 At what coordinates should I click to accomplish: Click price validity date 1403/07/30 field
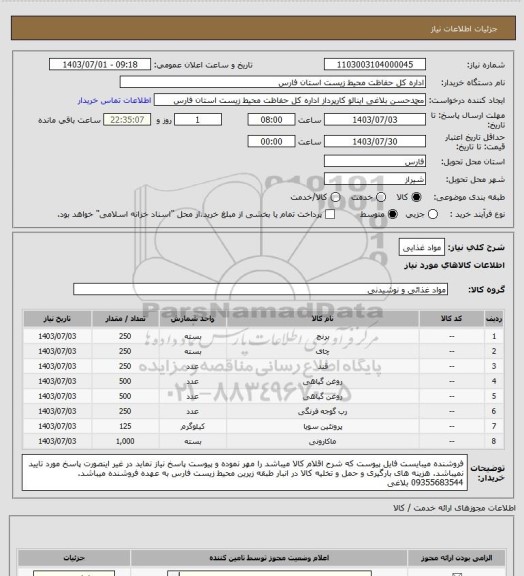pyautogui.click(x=375, y=141)
